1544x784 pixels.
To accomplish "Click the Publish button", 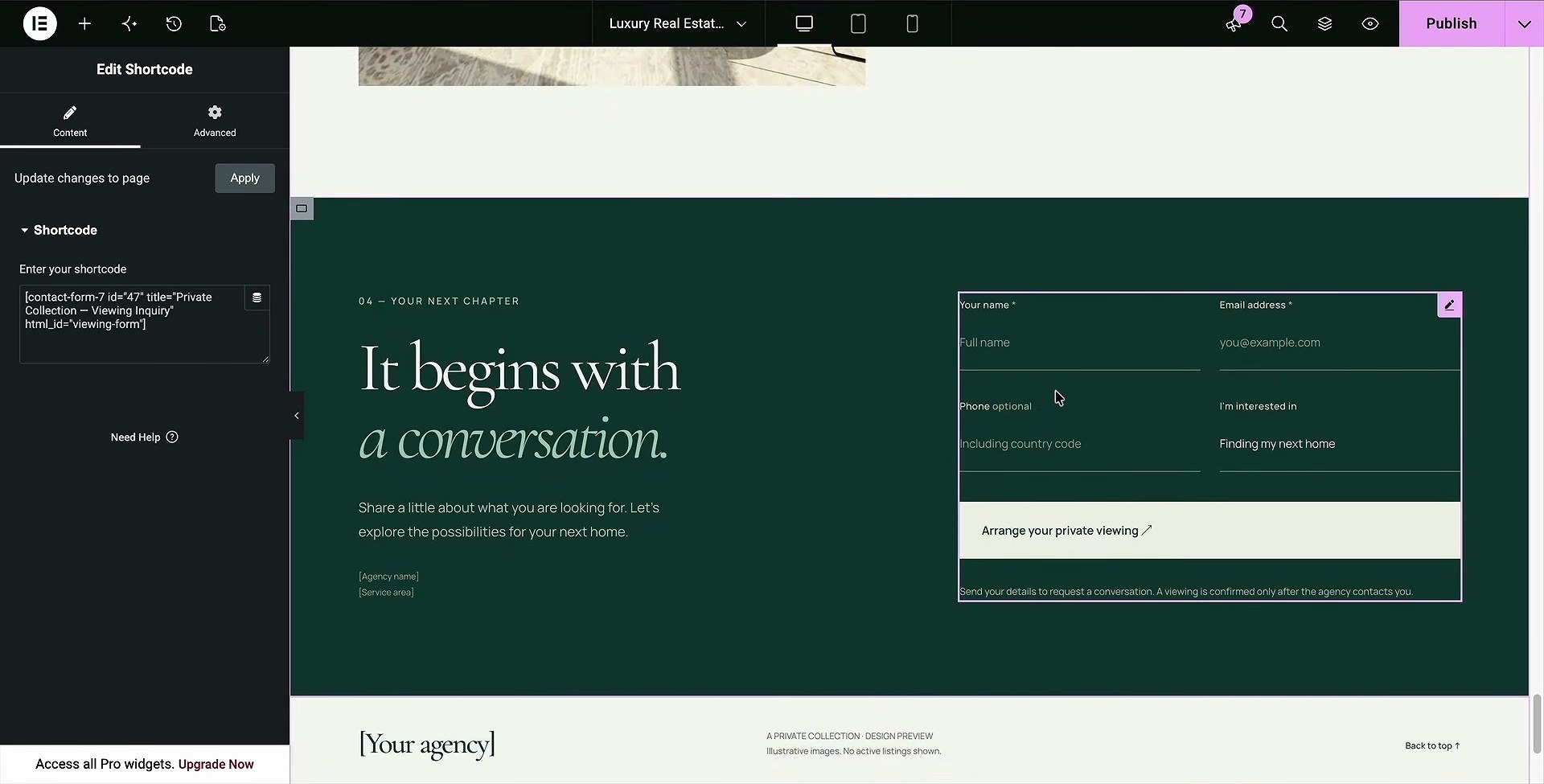I will coord(1452,23).
